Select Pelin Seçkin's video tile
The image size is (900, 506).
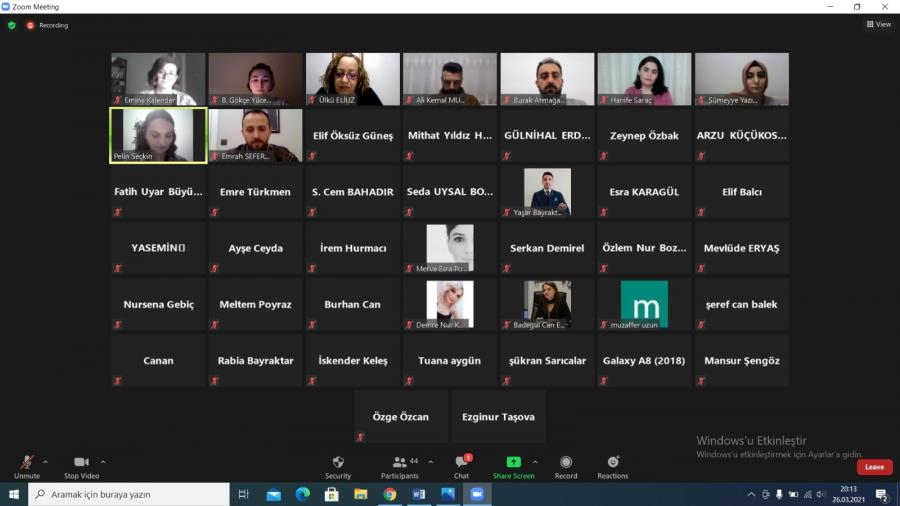158,135
